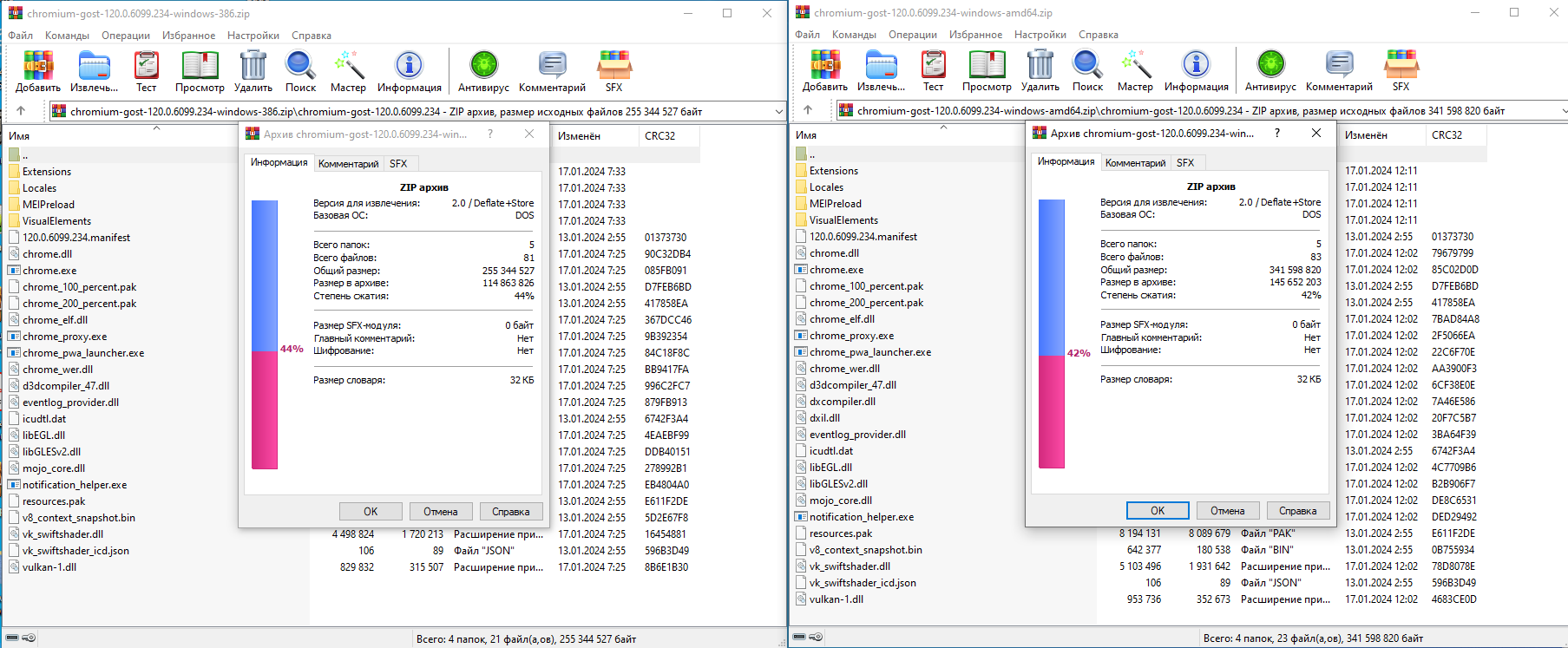Viewport: 1568px width, 648px height.
Task: Run Антивирус scan icon in left window
Action: (x=483, y=71)
